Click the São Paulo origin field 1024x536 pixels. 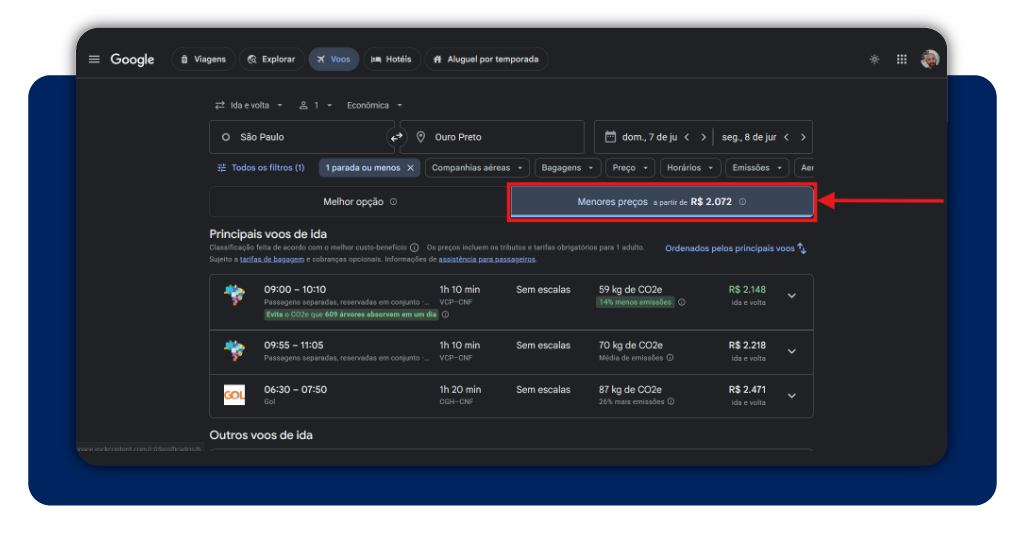[x=300, y=137]
